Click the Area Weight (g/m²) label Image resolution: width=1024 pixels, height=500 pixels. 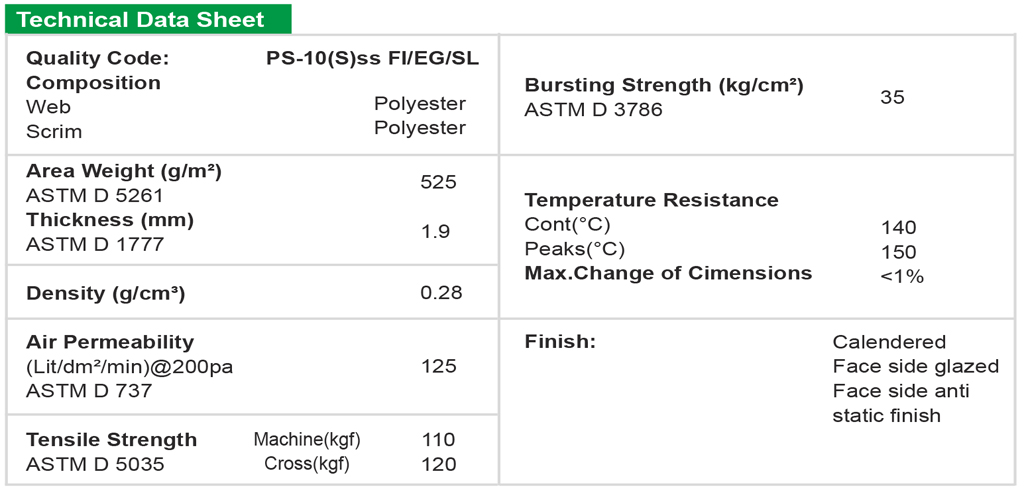point(124,171)
